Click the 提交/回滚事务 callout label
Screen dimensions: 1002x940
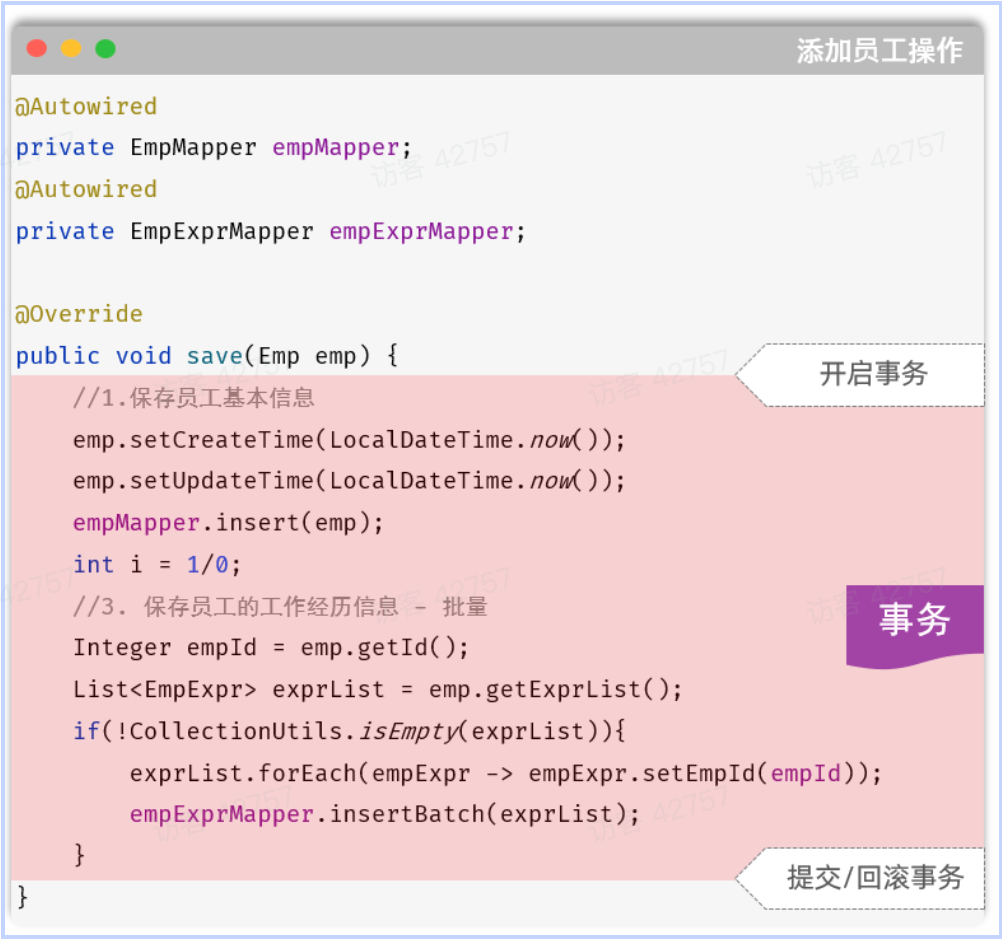pyautogui.click(x=874, y=878)
